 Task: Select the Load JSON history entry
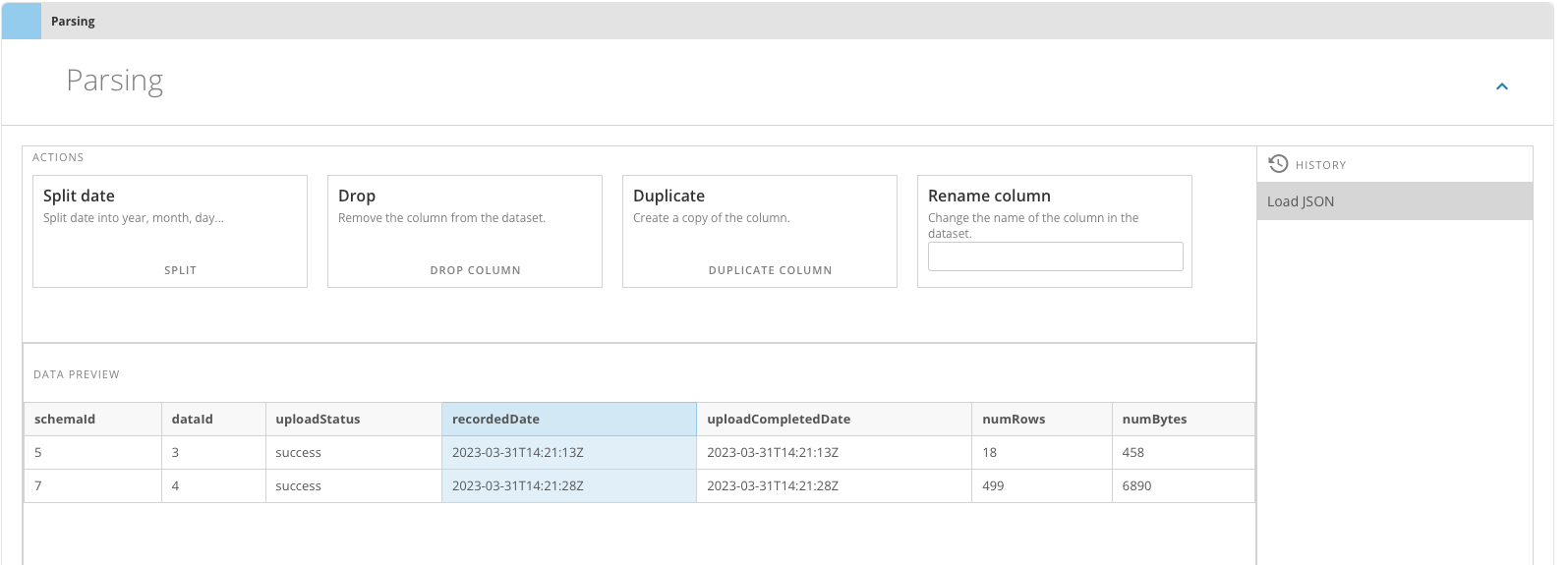[1394, 201]
